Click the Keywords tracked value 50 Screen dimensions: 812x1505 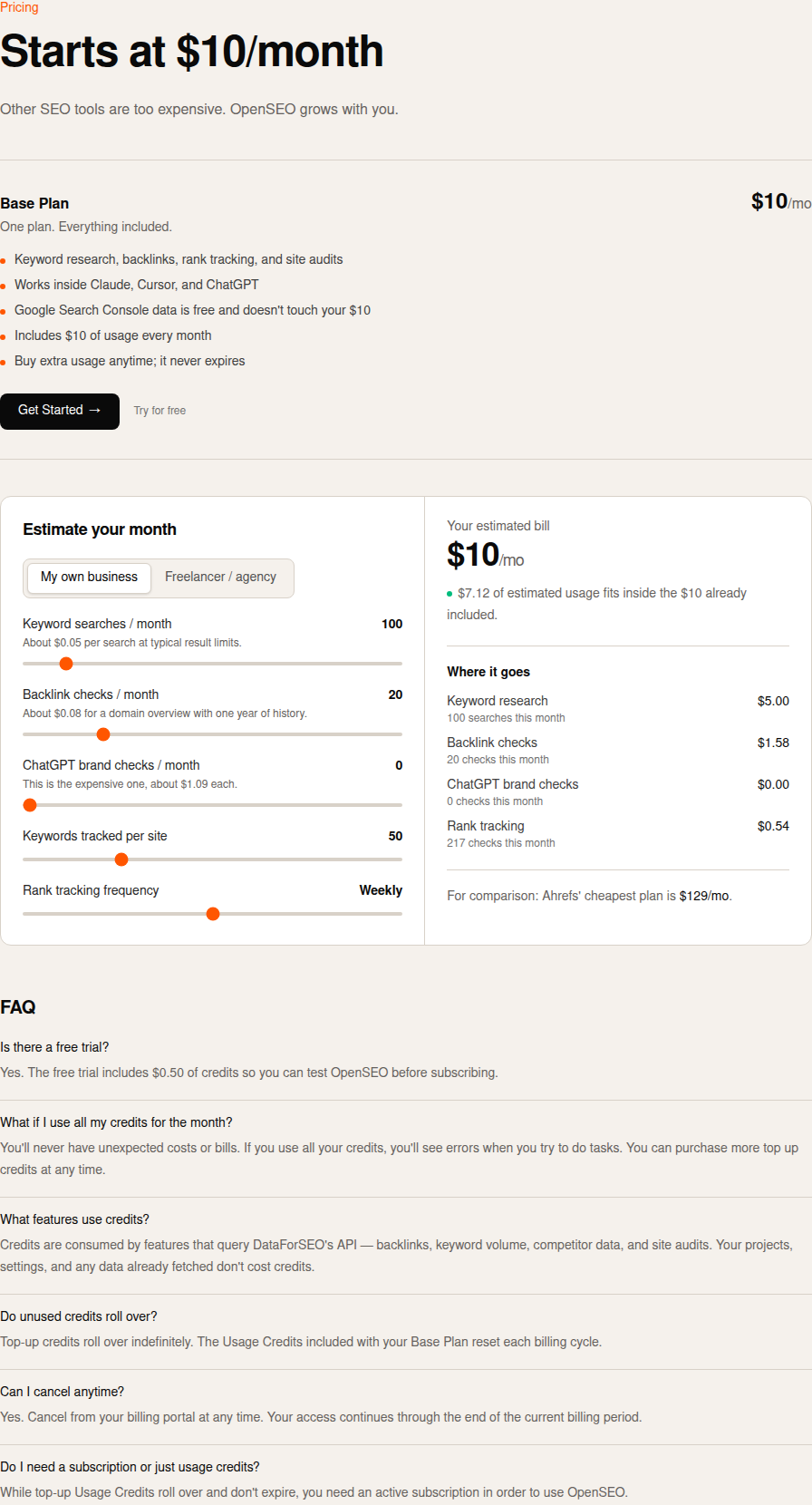pos(395,836)
